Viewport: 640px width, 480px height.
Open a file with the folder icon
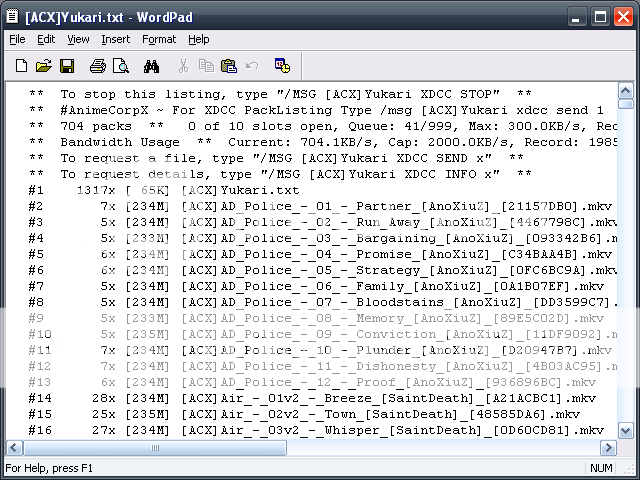(44, 66)
